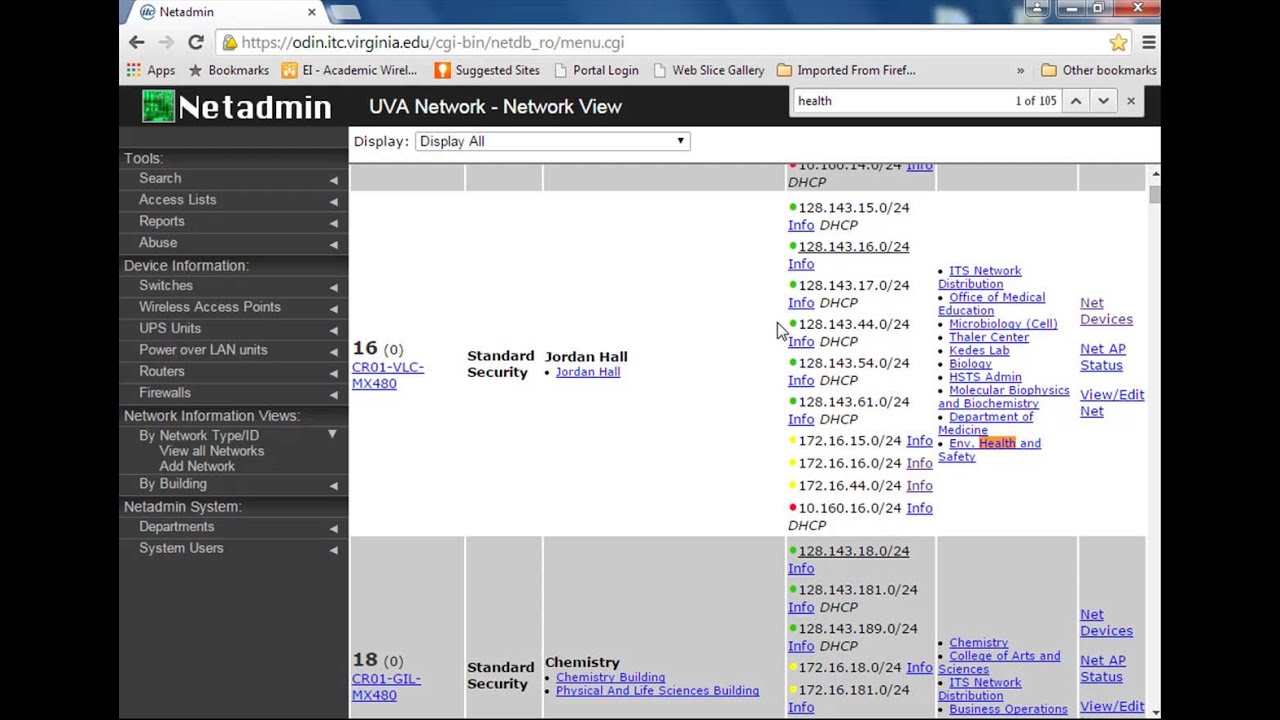Open the UPS Units menu item
Image resolution: width=1280 pixels, height=720 pixels.
(170, 328)
